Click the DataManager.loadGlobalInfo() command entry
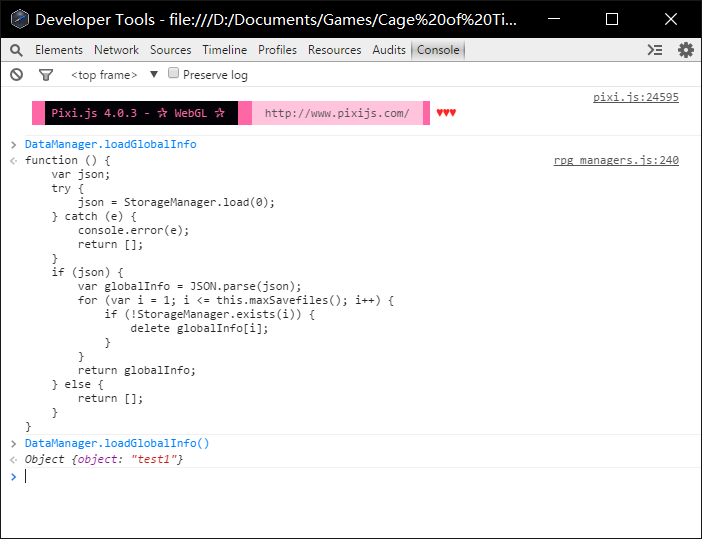The image size is (702, 539). 117,443
